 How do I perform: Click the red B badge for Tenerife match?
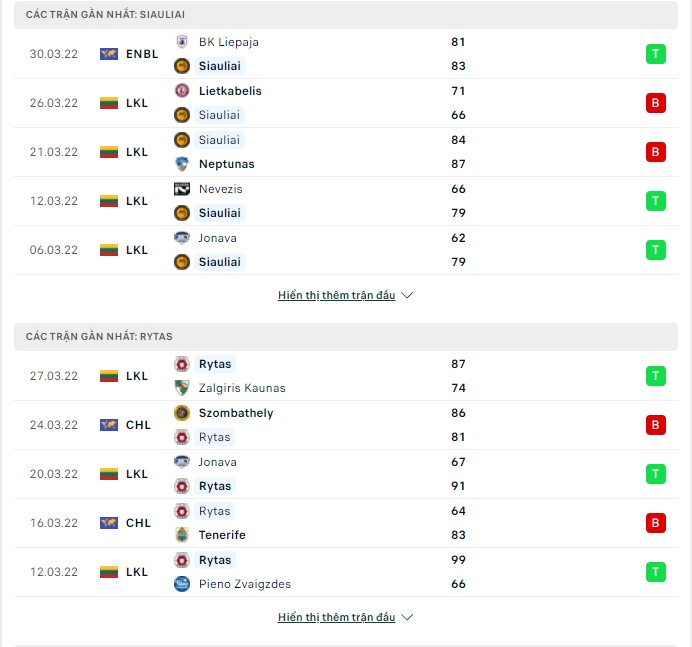click(655, 523)
